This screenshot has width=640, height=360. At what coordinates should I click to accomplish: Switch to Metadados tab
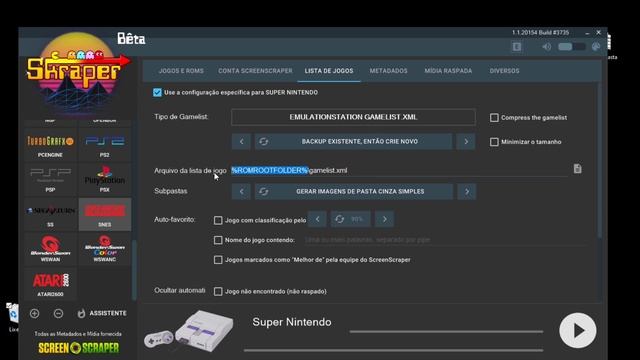pos(389,71)
